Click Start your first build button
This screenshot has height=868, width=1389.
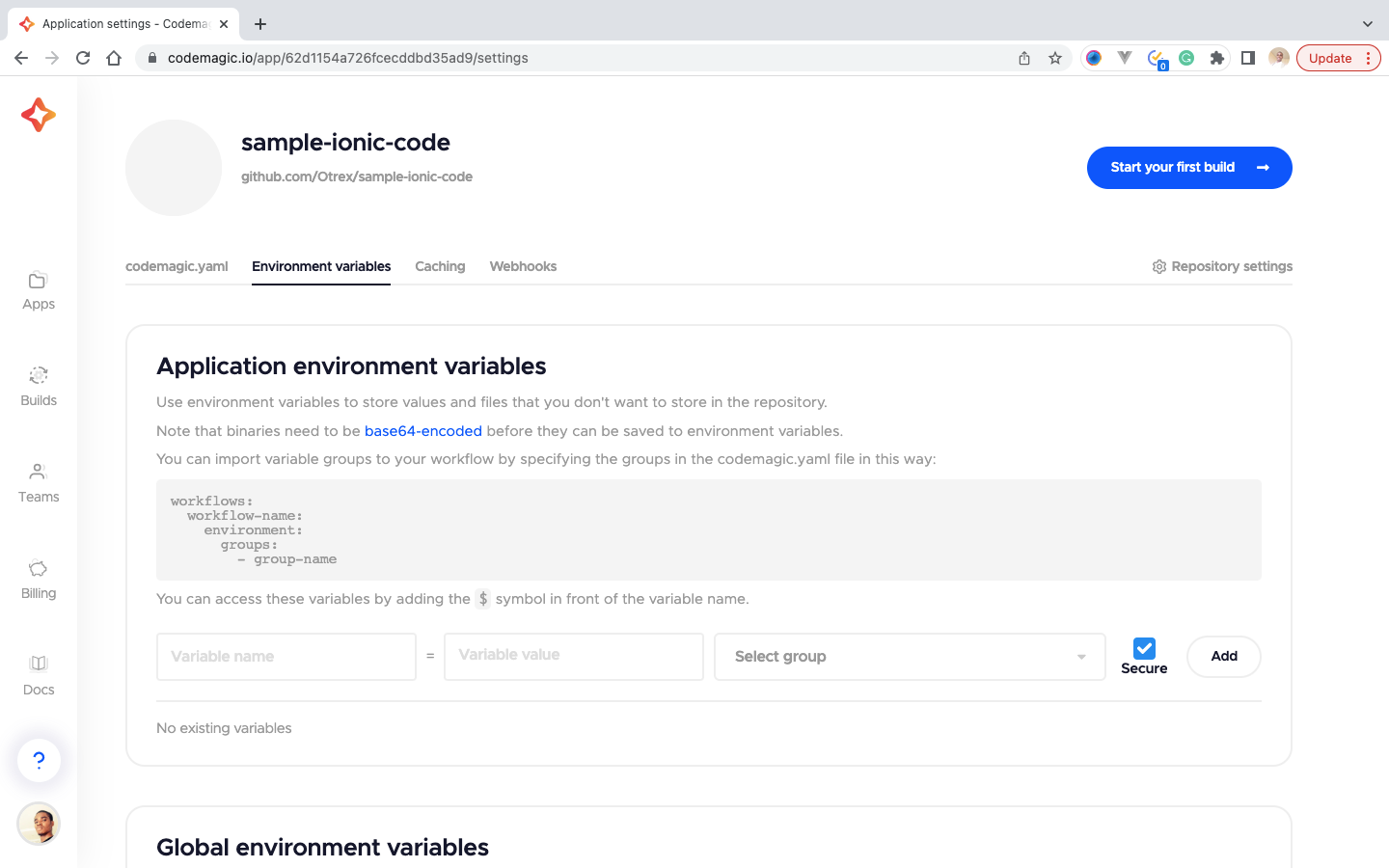(1189, 168)
